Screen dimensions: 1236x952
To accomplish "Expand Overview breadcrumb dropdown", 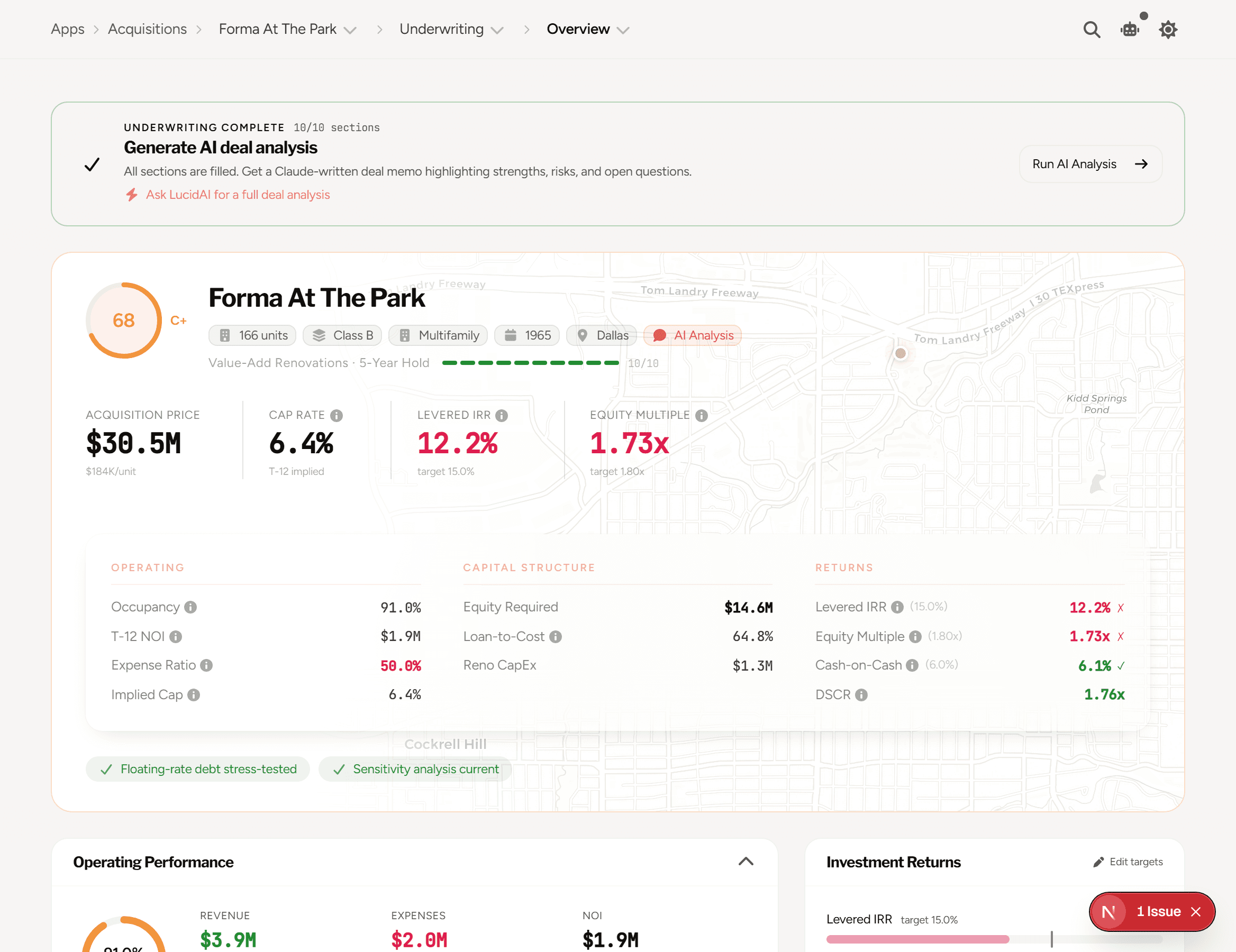I will tap(623, 31).
